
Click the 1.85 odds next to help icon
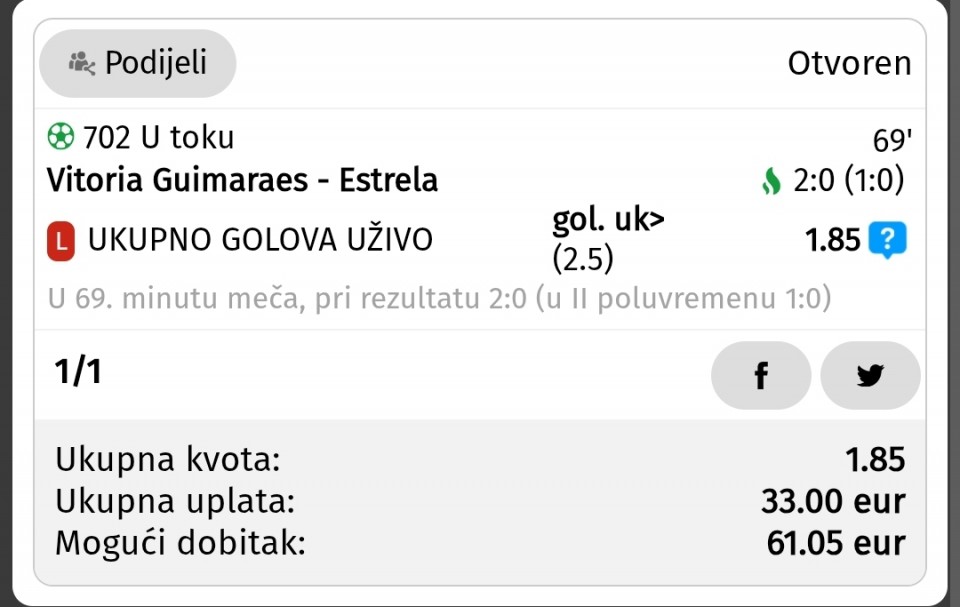click(x=832, y=240)
